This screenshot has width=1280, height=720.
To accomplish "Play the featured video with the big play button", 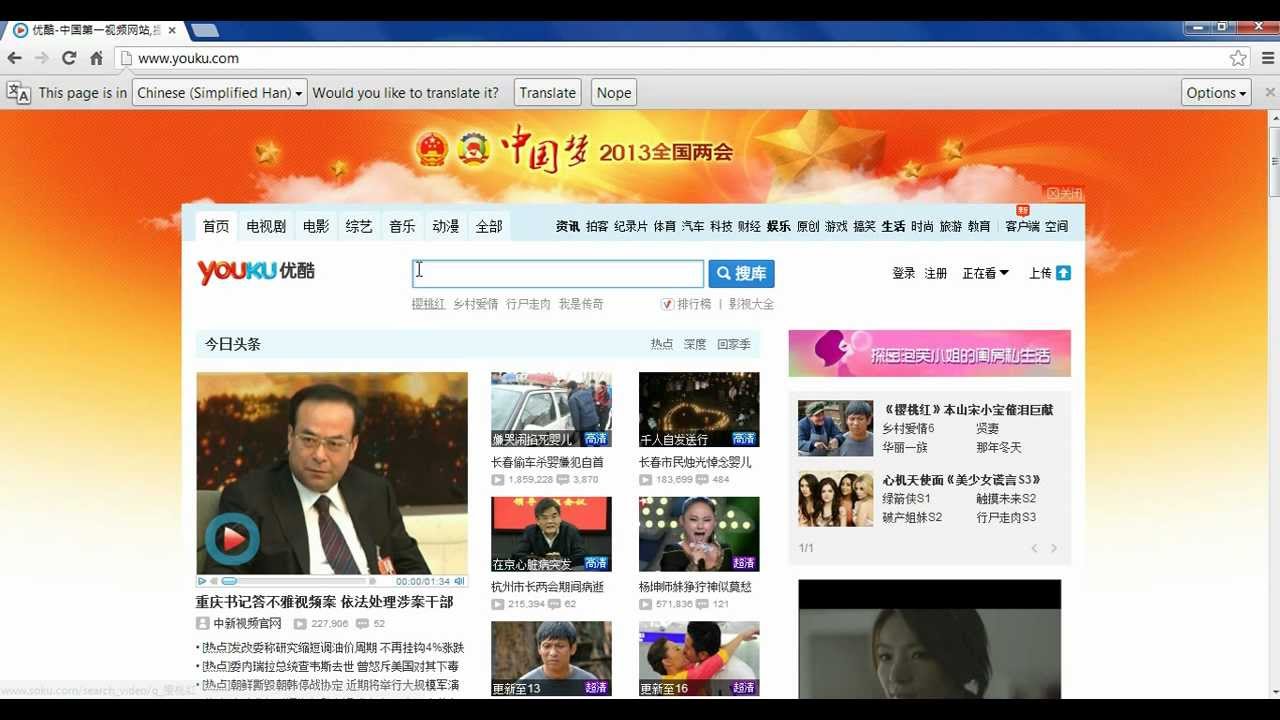I will tap(232, 540).
